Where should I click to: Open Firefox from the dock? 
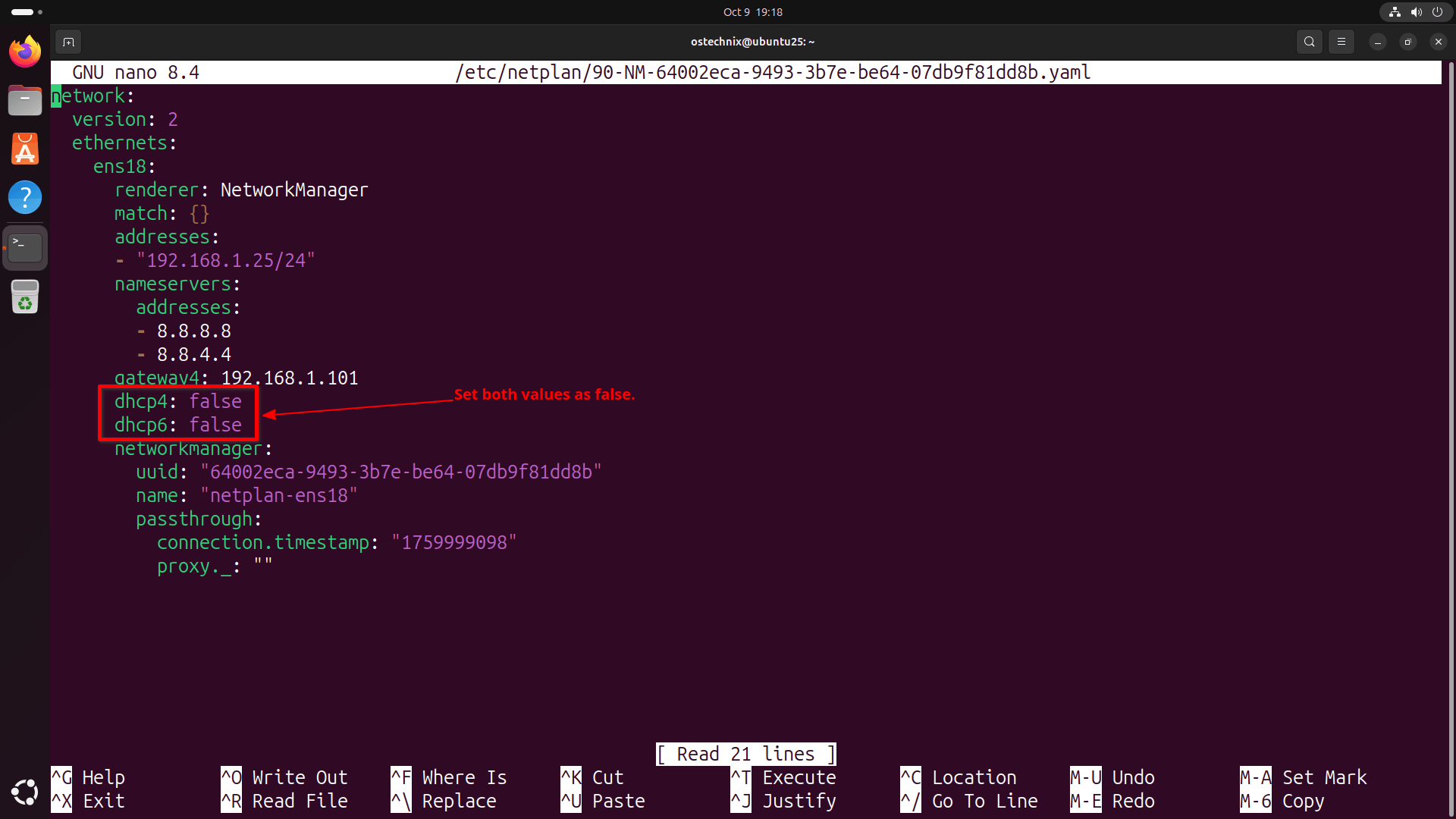25,52
